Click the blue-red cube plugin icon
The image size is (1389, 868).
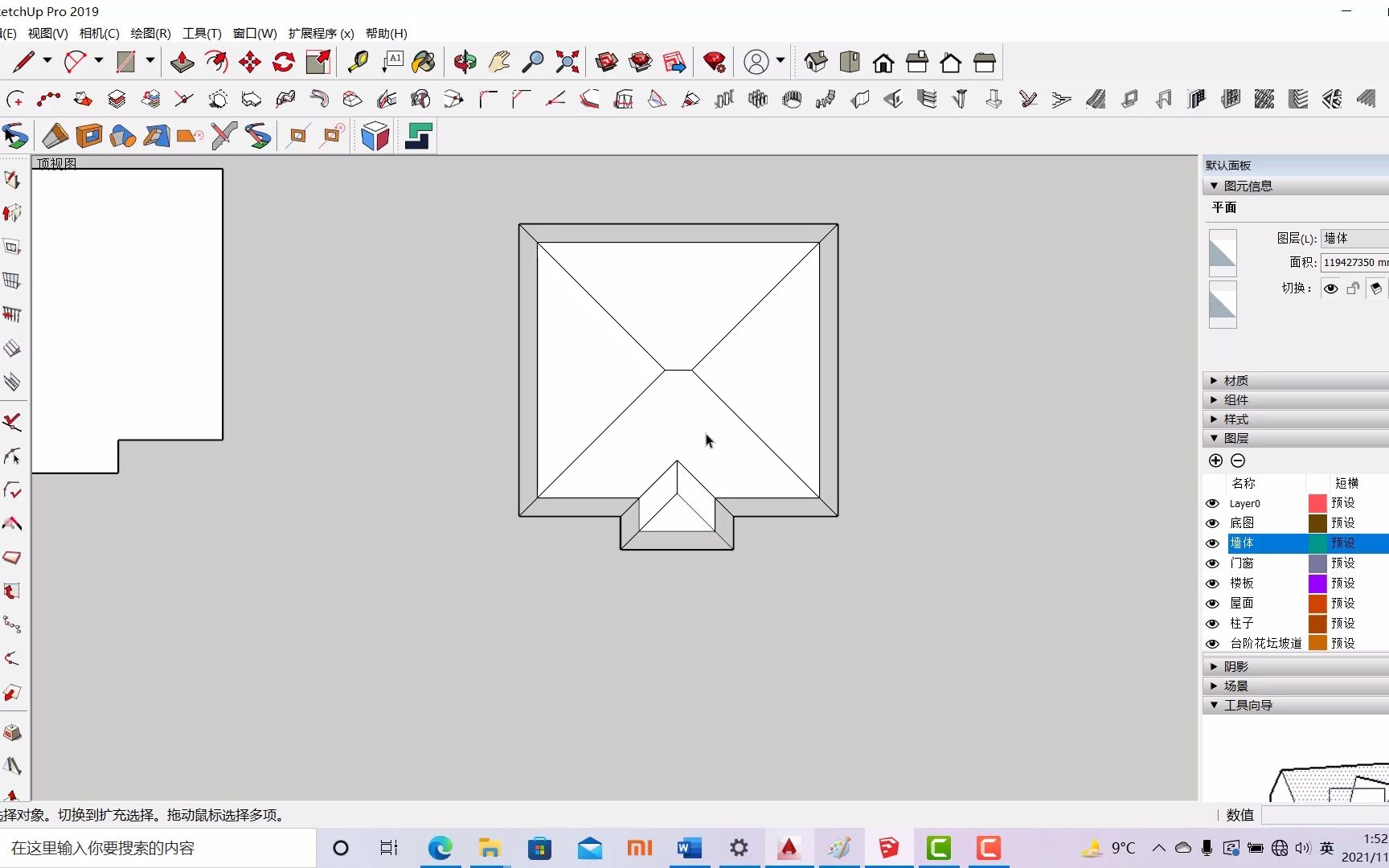(375, 137)
